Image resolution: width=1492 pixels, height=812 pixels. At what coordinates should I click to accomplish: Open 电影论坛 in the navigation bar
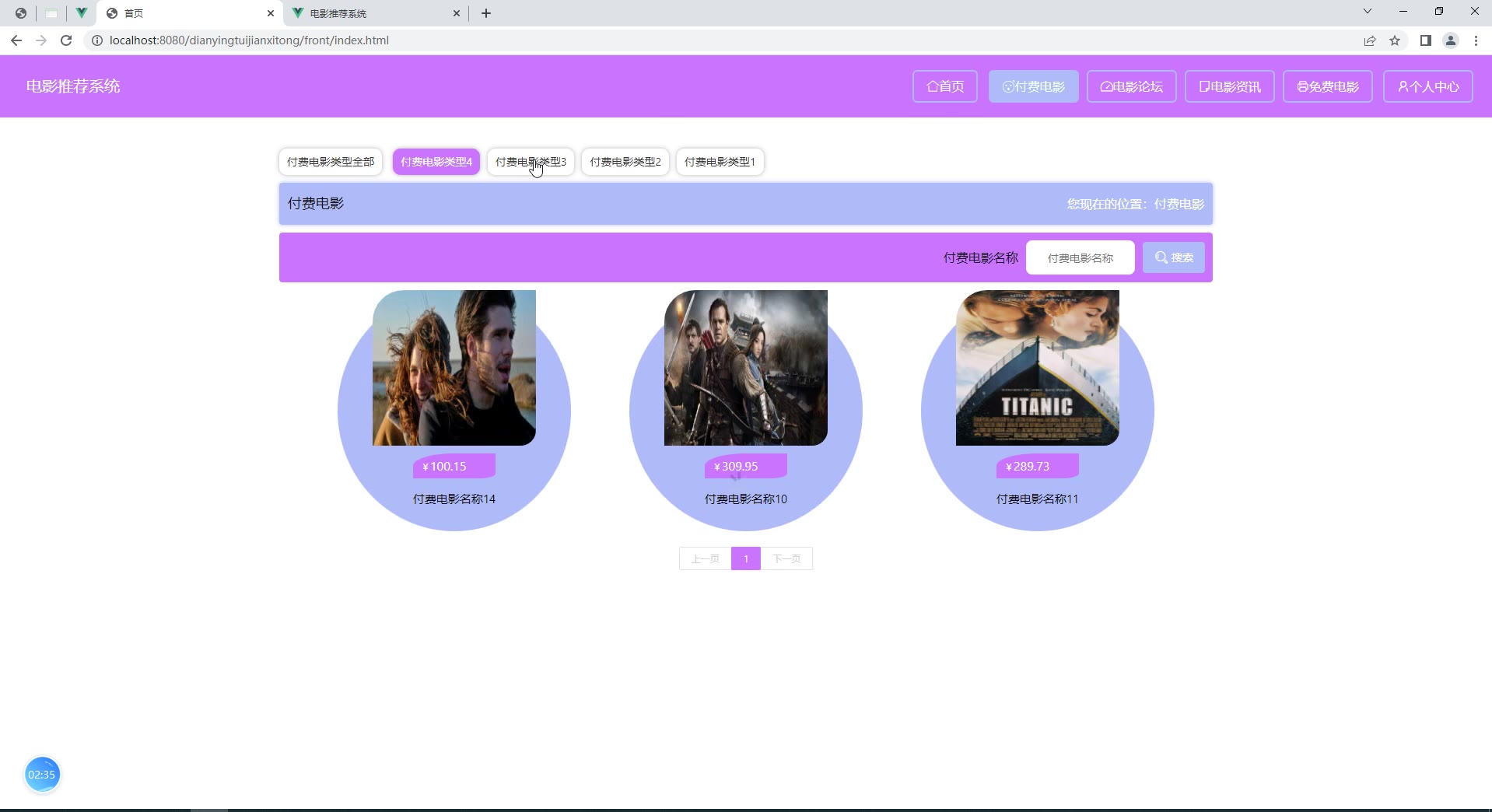(x=1132, y=86)
